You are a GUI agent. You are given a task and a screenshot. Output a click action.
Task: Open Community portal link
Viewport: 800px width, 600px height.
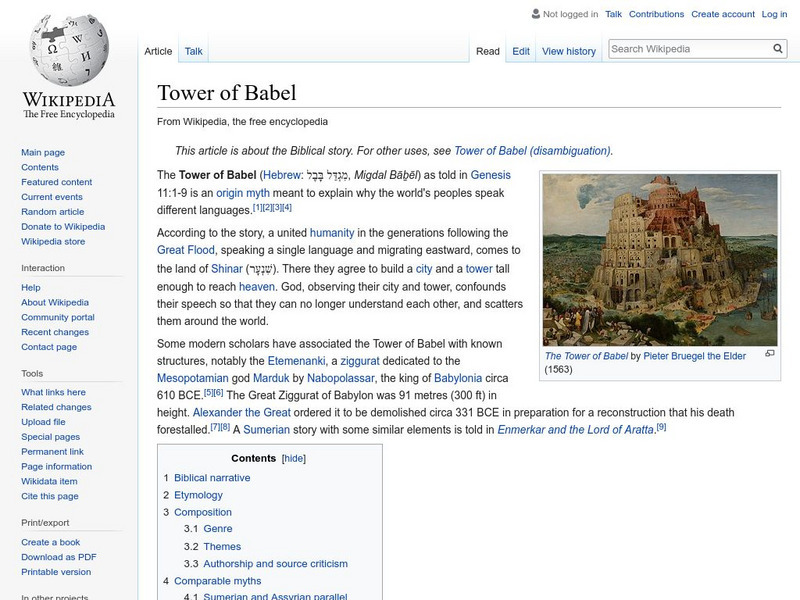pyautogui.click(x=58, y=317)
